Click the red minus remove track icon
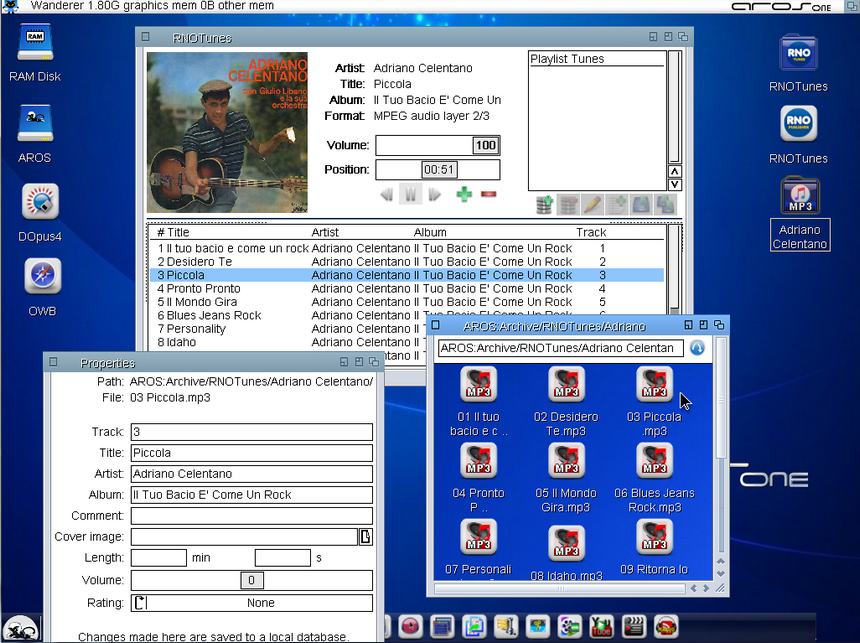 (x=488, y=194)
